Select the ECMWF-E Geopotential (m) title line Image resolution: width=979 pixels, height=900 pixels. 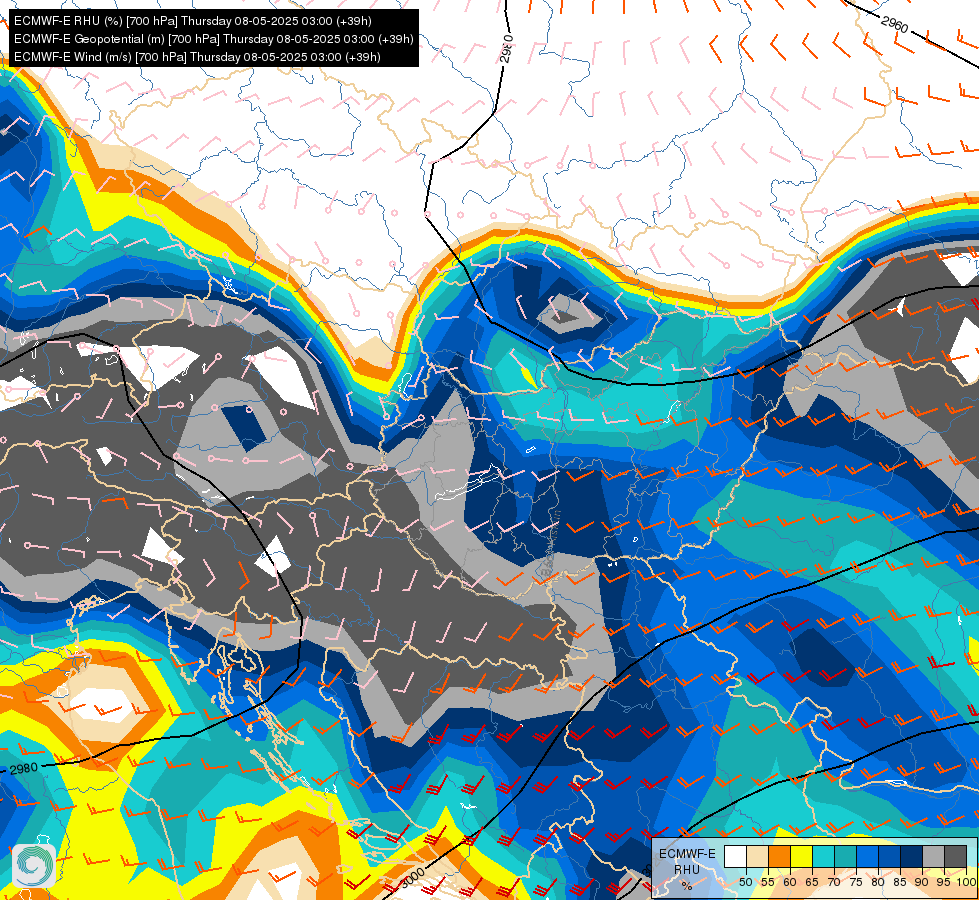214,39
